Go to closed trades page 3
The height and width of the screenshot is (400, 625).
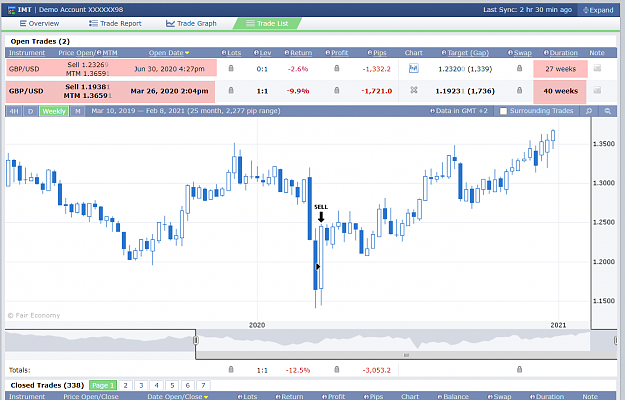[141, 385]
